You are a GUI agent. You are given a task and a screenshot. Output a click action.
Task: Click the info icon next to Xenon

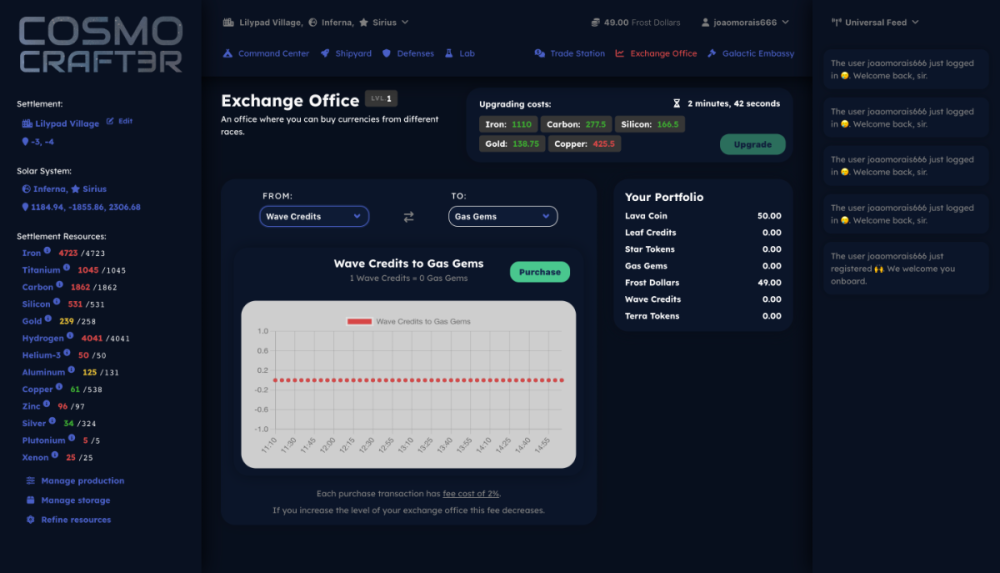(x=55, y=456)
